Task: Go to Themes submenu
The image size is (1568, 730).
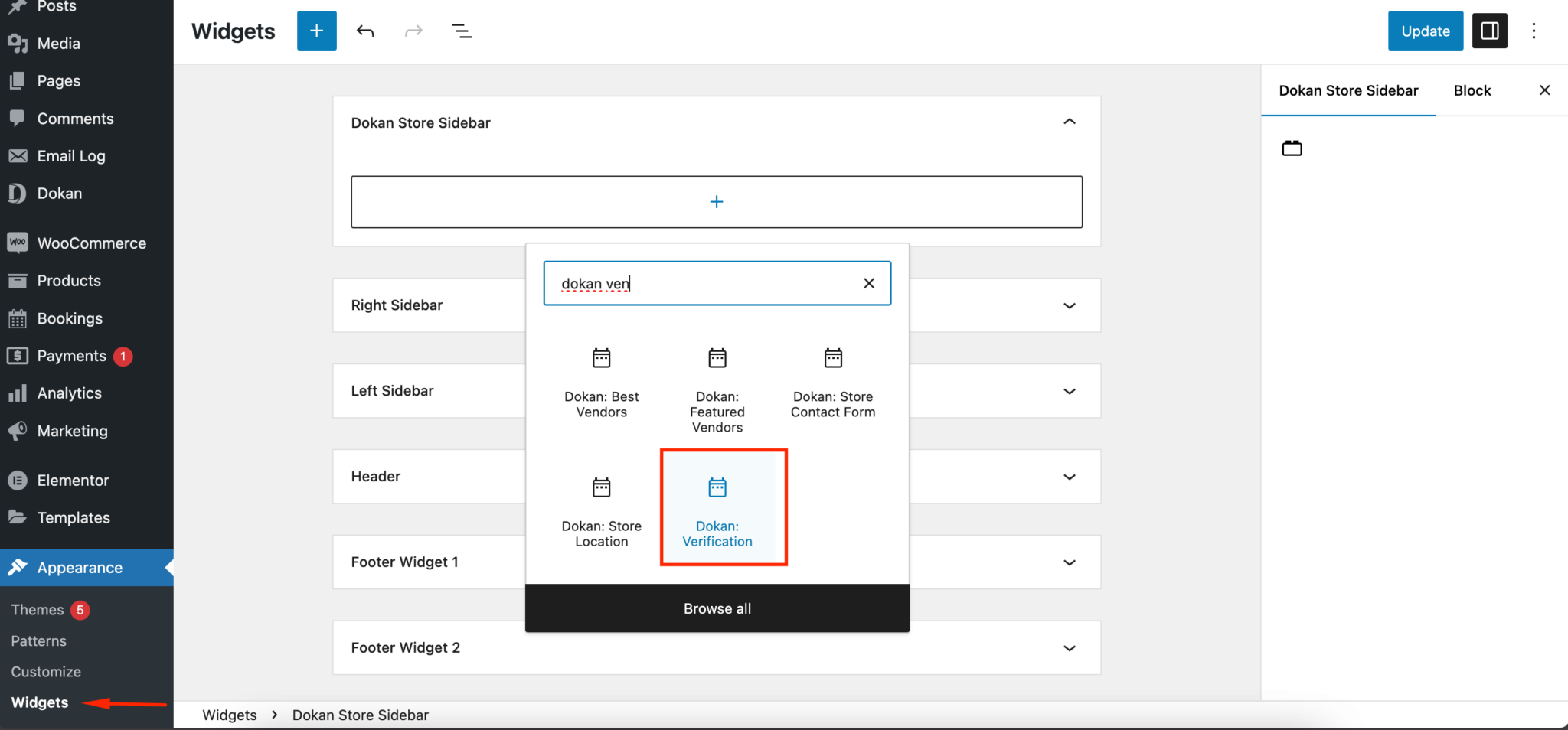Action: point(38,610)
